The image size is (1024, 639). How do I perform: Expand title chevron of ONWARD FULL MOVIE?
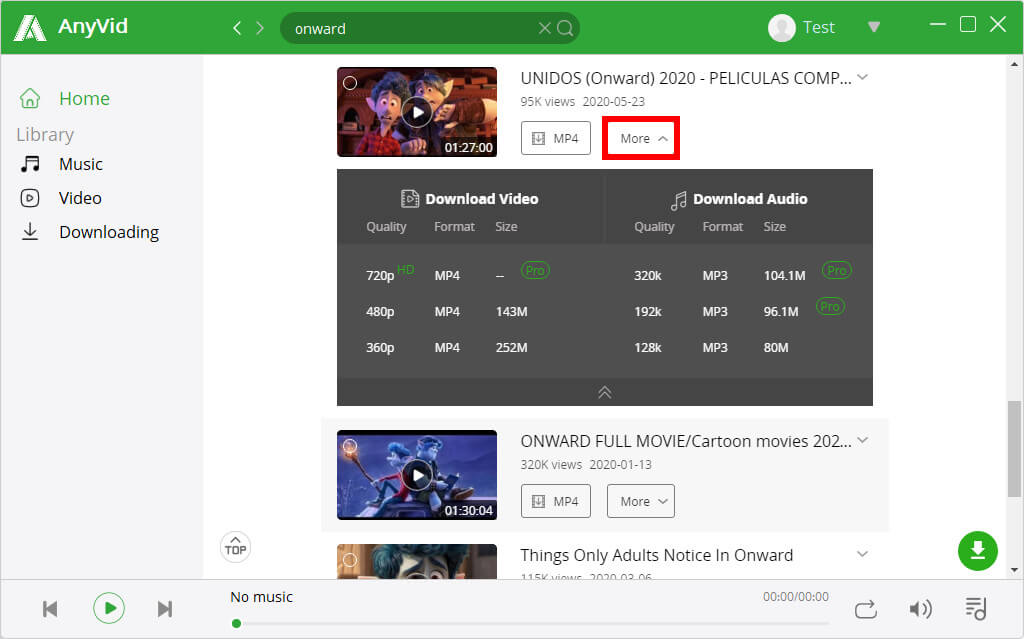[x=863, y=440]
